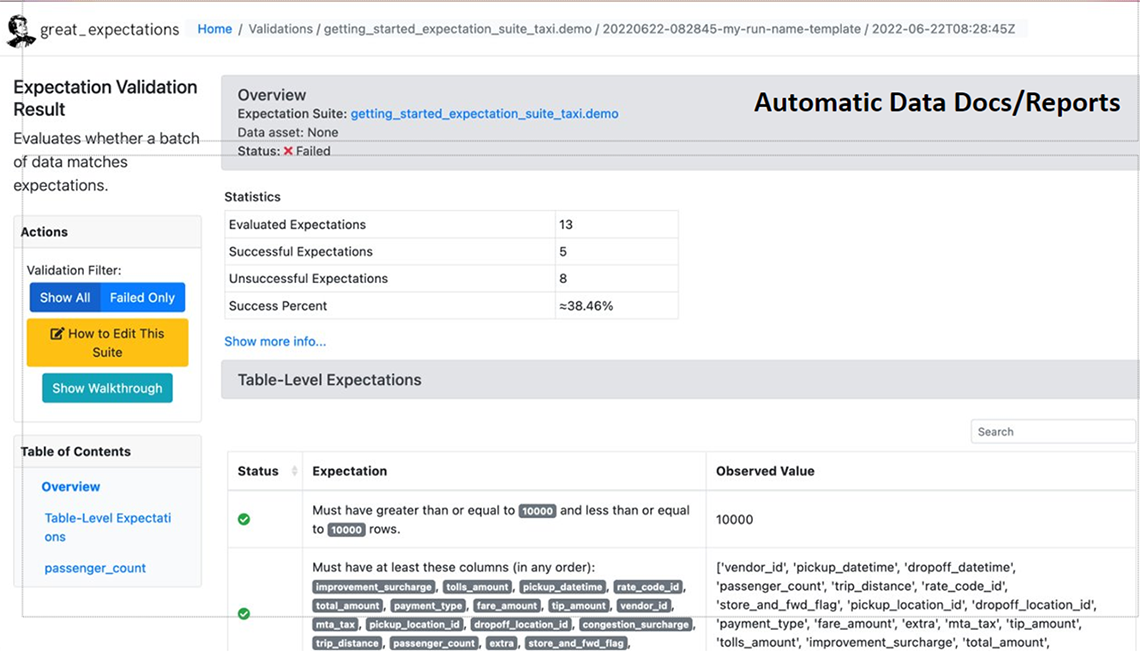Open the Home breadcrumb link

tap(214, 29)
